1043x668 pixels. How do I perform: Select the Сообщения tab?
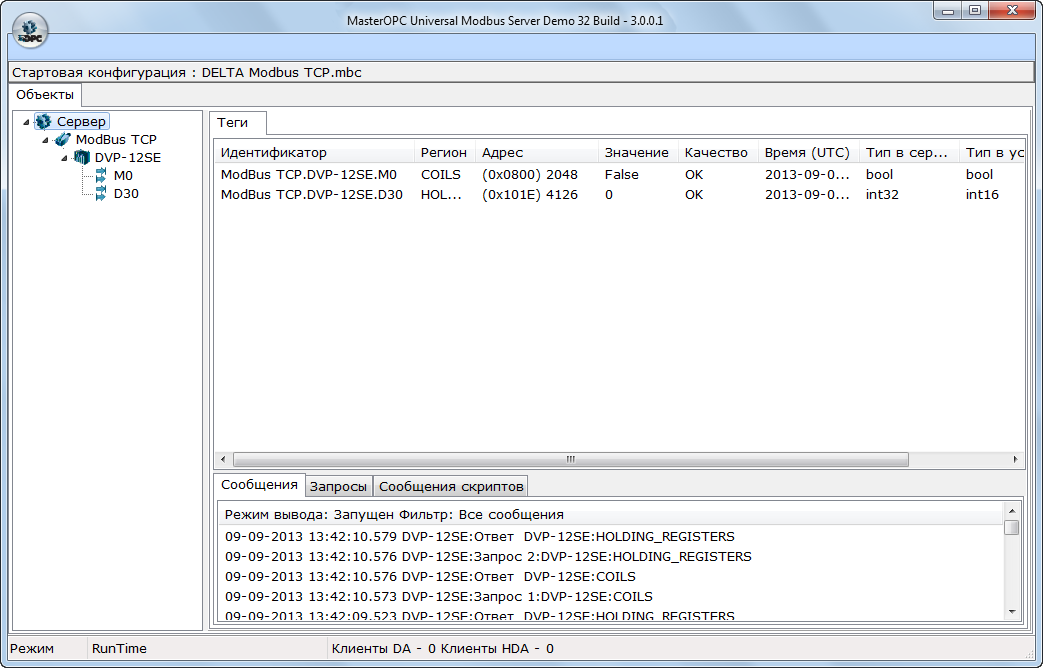[259, 485]
